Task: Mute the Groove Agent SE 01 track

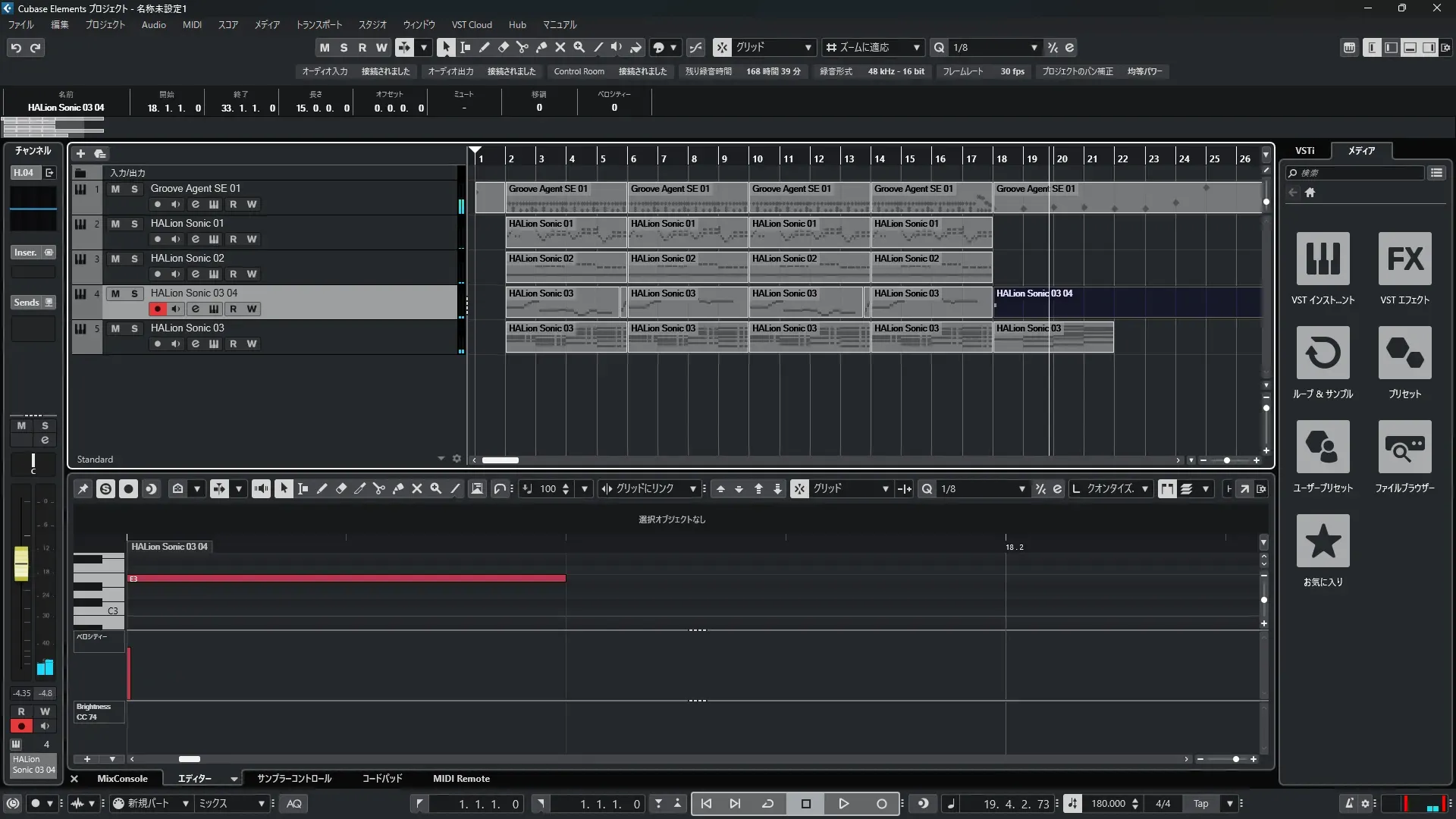Action: 115,189
